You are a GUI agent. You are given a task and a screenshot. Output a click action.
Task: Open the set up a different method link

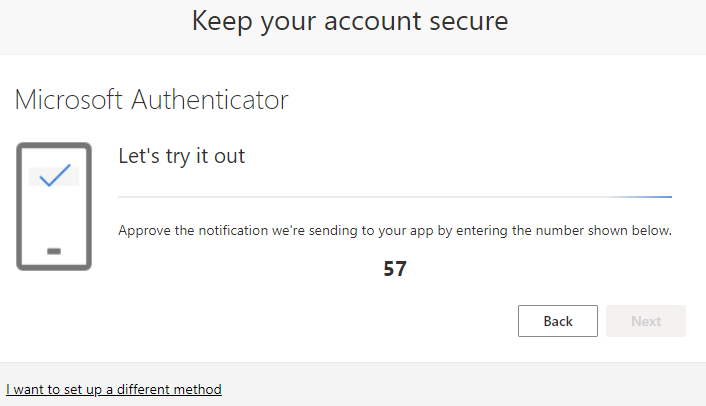tap(113, 389)
